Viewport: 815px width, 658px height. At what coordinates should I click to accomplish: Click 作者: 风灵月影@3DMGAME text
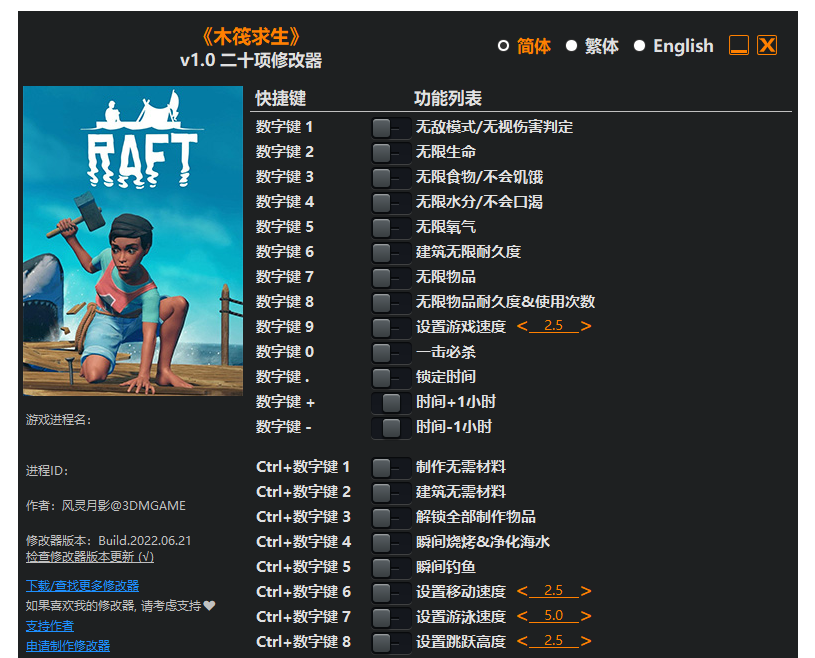click(x=106, y=506)
